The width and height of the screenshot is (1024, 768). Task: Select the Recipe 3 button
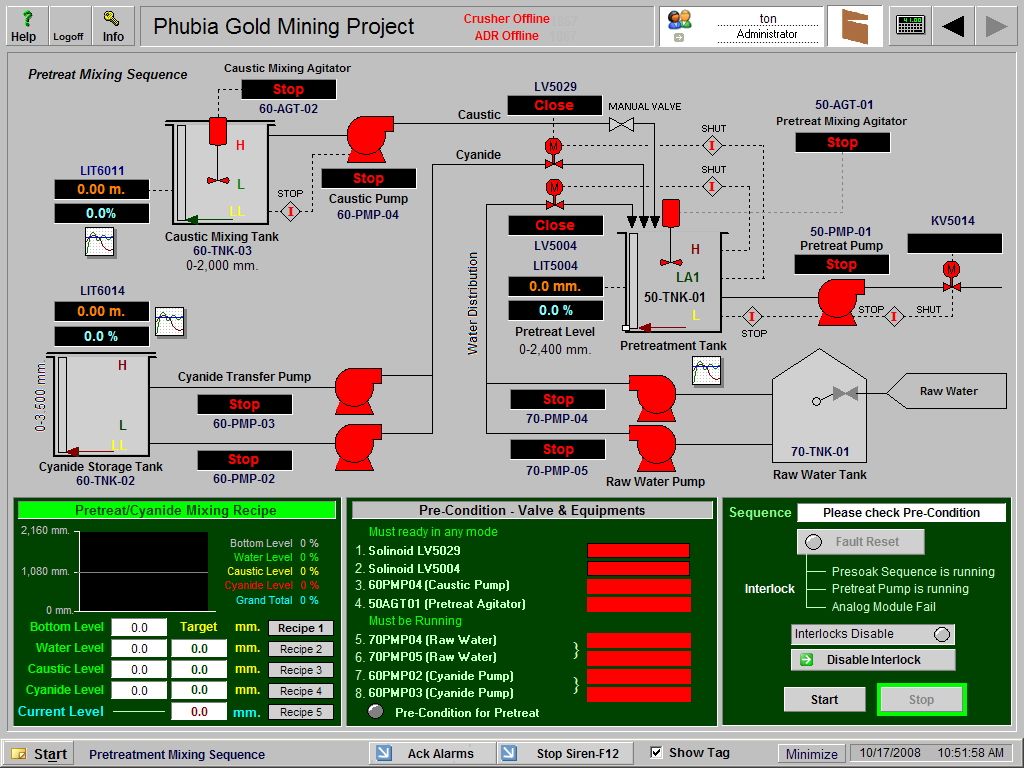pyautogui.click(x=299, y=668)
